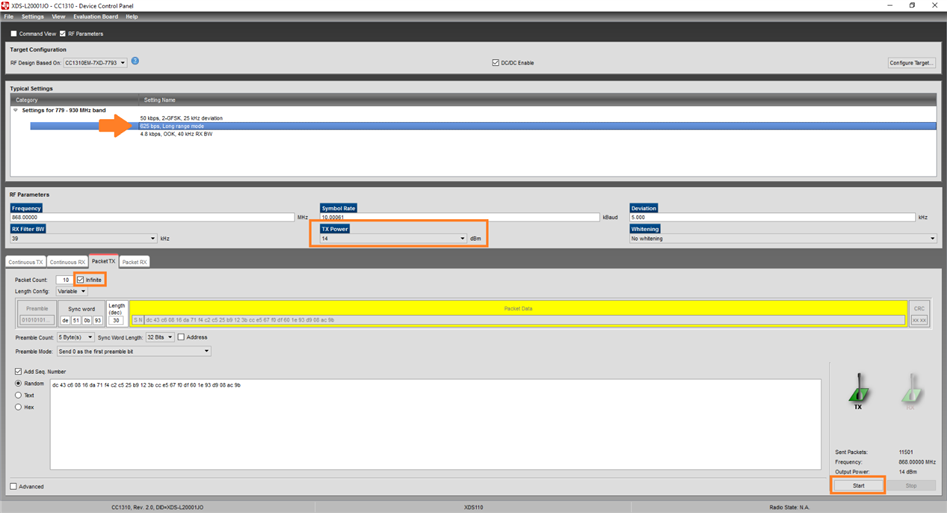This screenshot has height=513, width=947.
Task: Click the packet Length (dec) field
Action: tap(116, 320)
